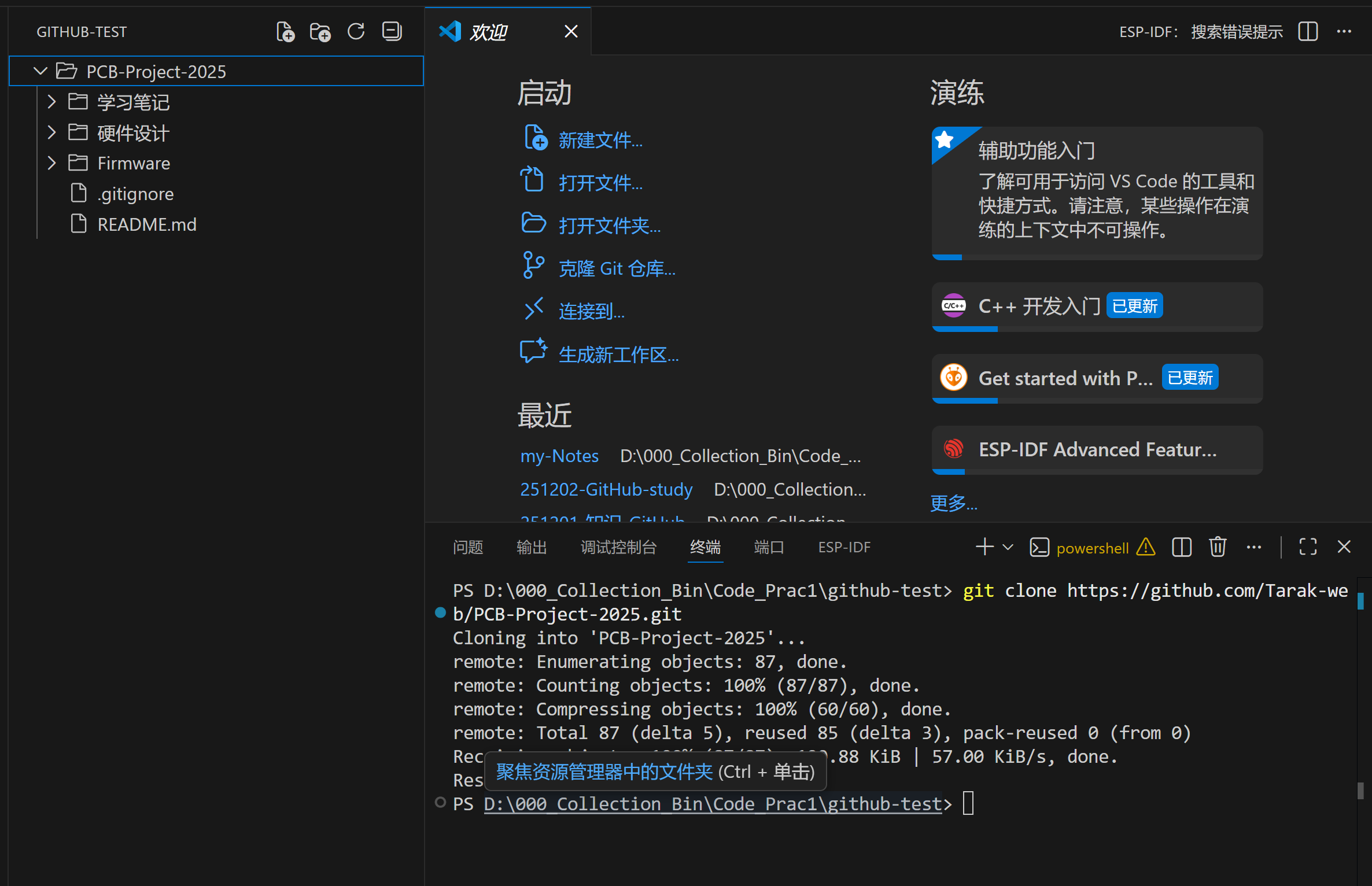
Task: Refresh the explorer file tree
Action: point(356,32)
